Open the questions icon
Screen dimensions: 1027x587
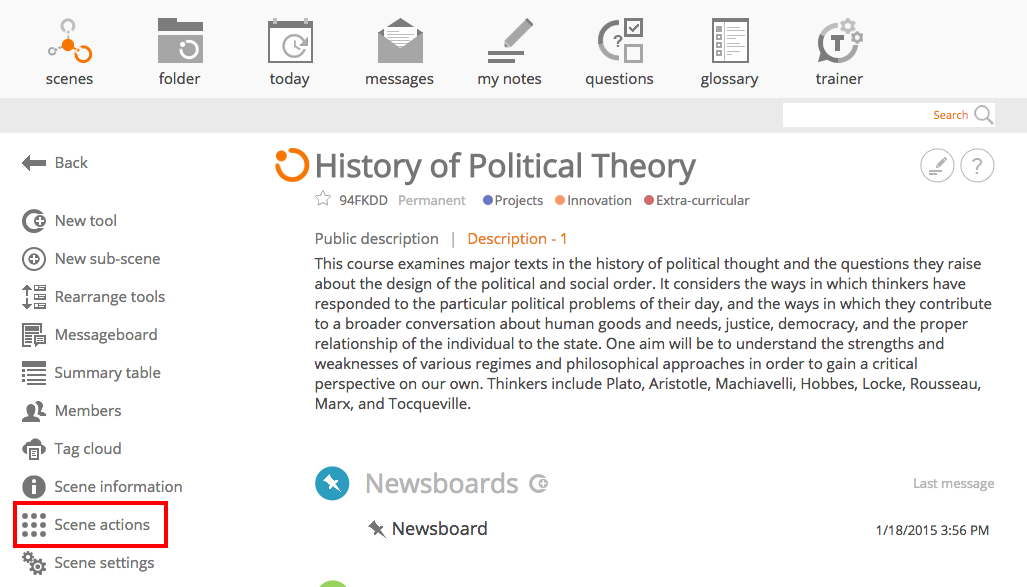coord(620,41)
